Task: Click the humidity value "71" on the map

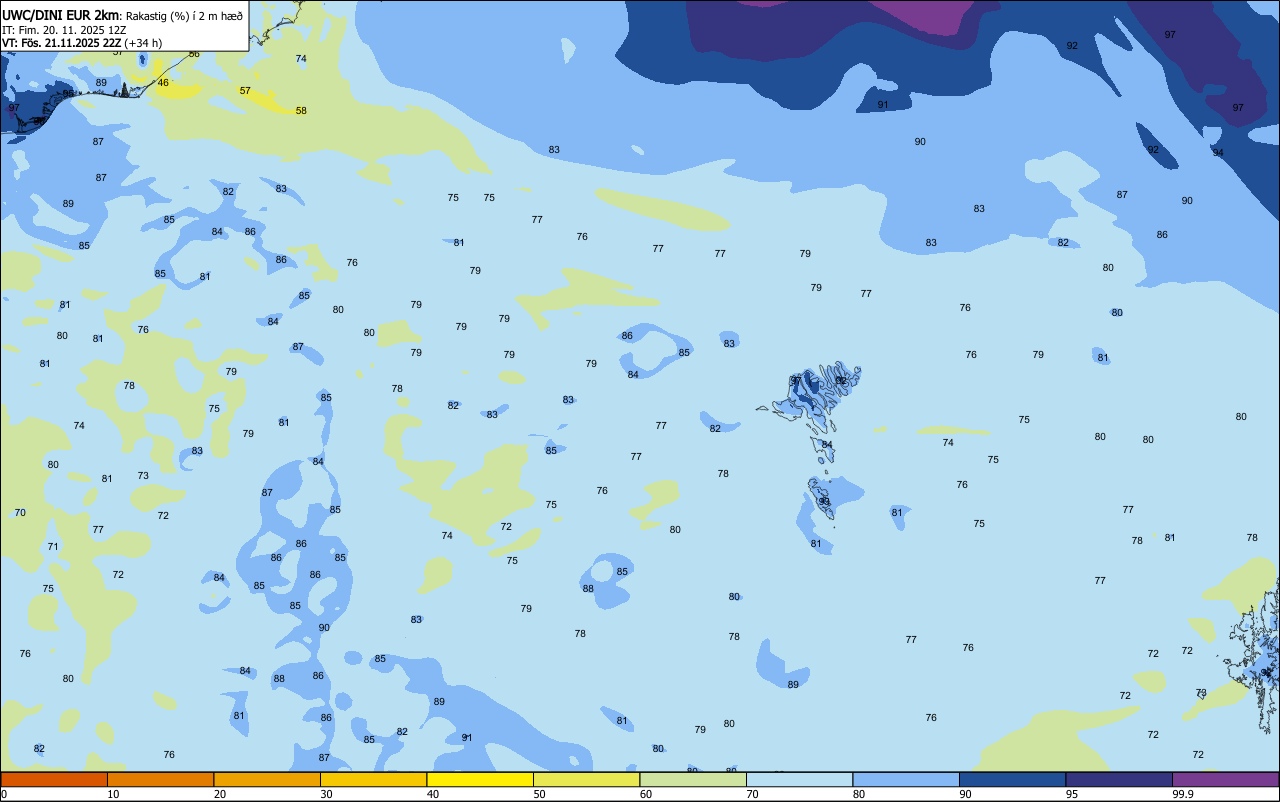Action: [53, 547]
